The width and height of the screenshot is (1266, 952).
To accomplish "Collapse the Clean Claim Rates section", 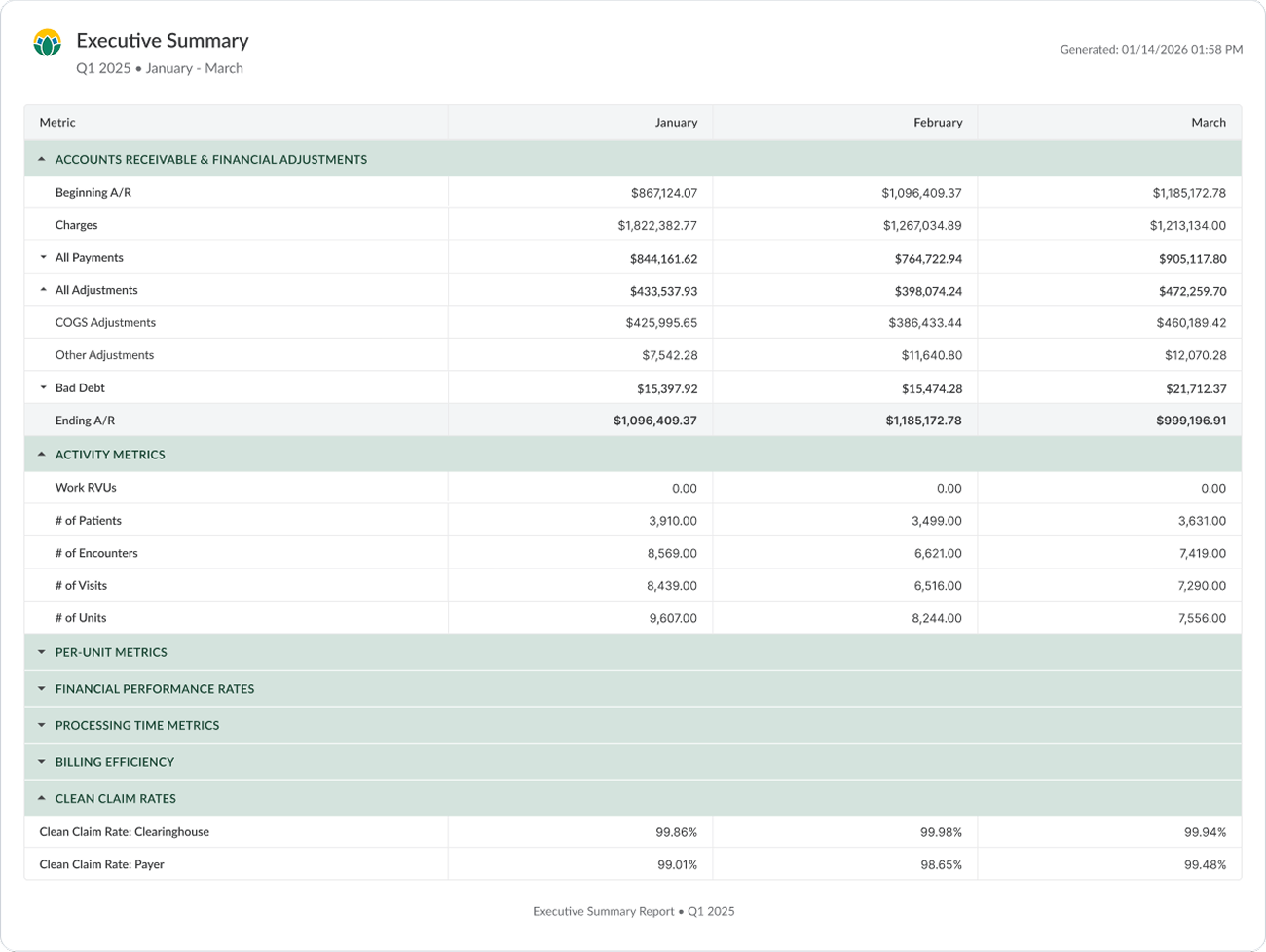I will tap(42, 798).
